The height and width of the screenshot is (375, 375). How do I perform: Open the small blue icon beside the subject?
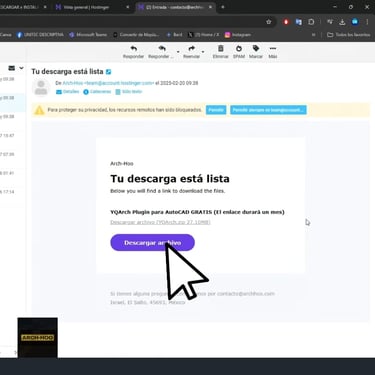[x=108, y=72]
